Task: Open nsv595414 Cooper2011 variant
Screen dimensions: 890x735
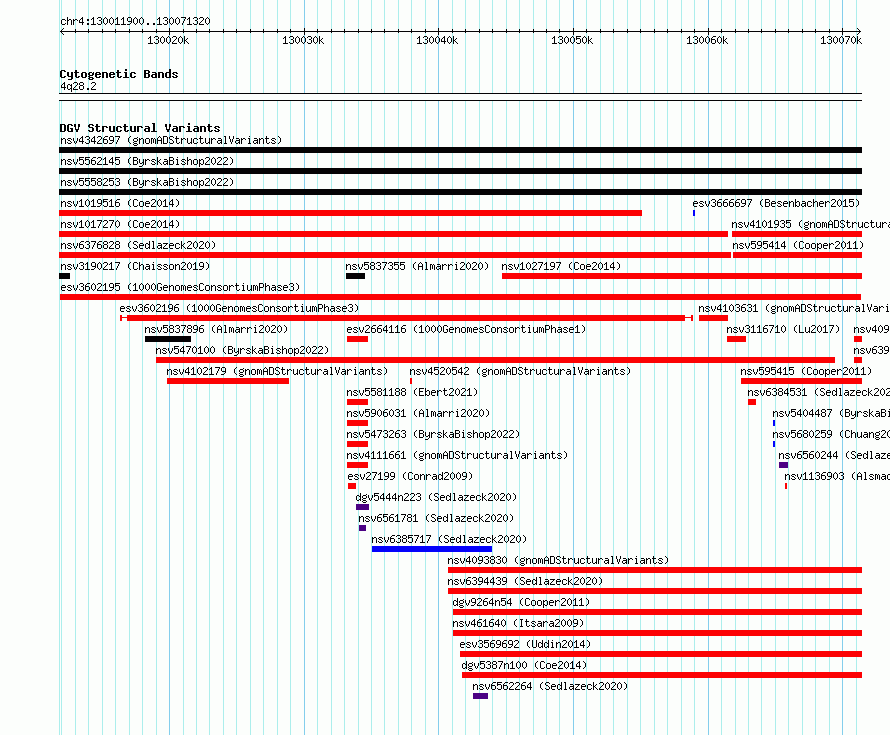Action: 797,245
